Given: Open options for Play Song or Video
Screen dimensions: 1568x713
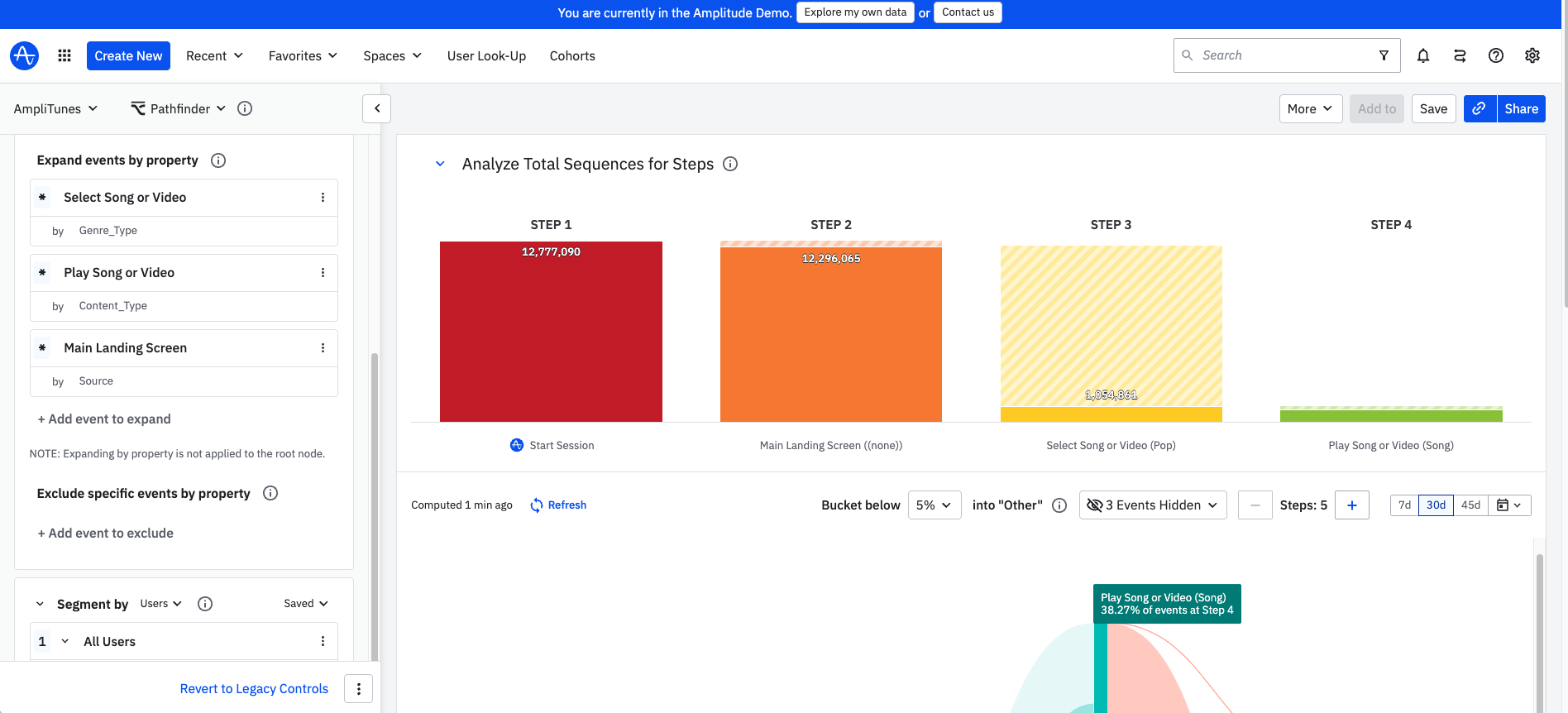Looking at the screenshot, I should pos(323,273).
